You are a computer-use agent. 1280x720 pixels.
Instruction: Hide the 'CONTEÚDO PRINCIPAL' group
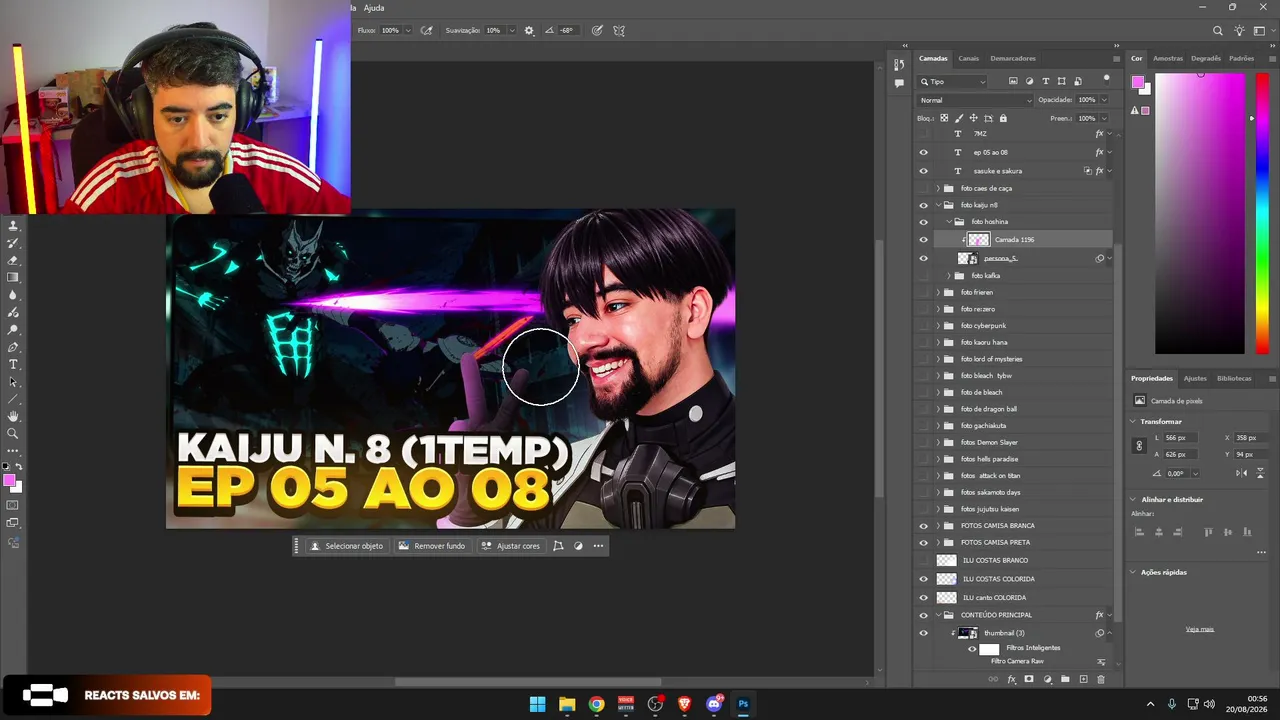pos(923,615)
